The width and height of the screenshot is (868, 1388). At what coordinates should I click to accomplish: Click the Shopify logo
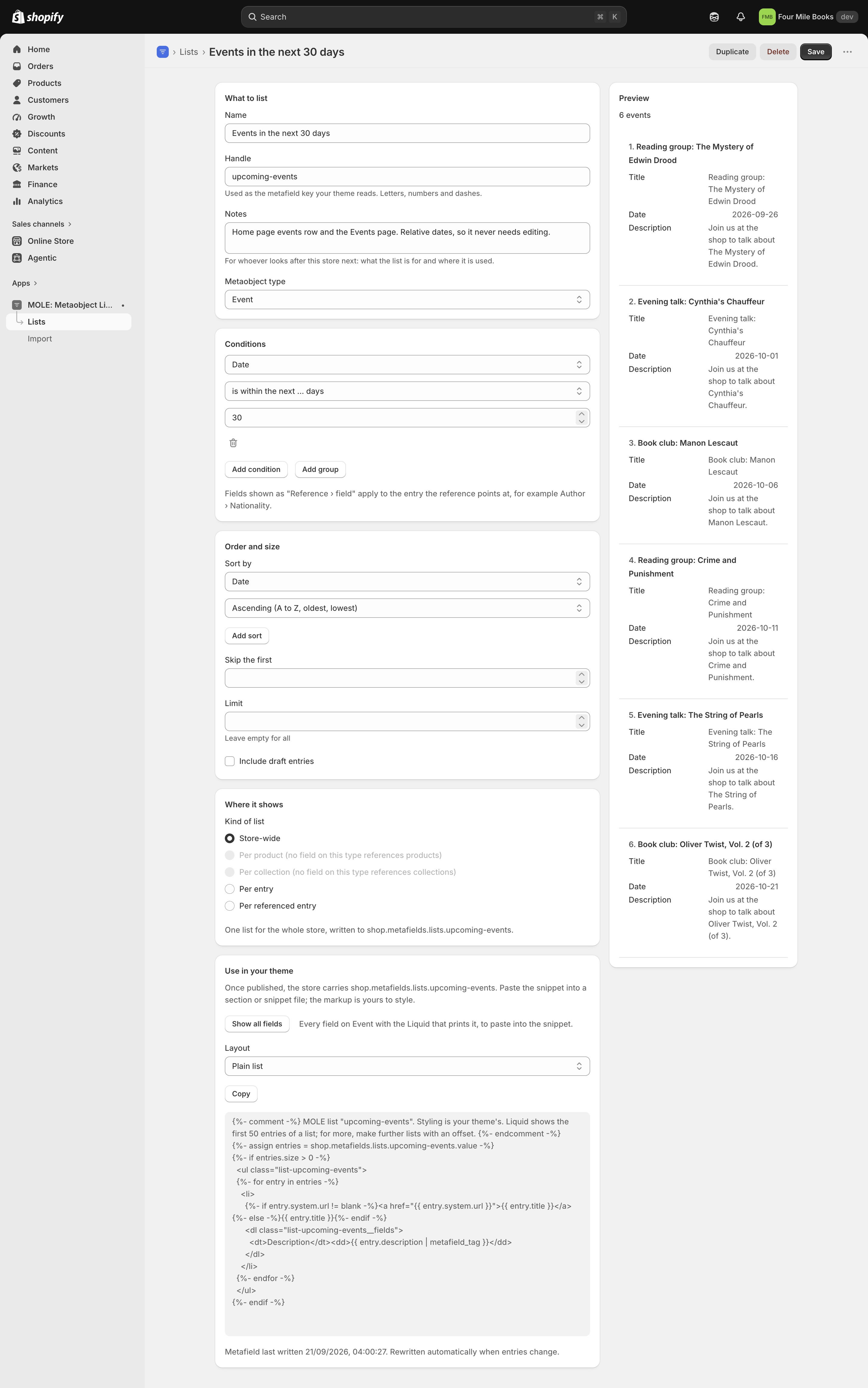coord(38,17)
